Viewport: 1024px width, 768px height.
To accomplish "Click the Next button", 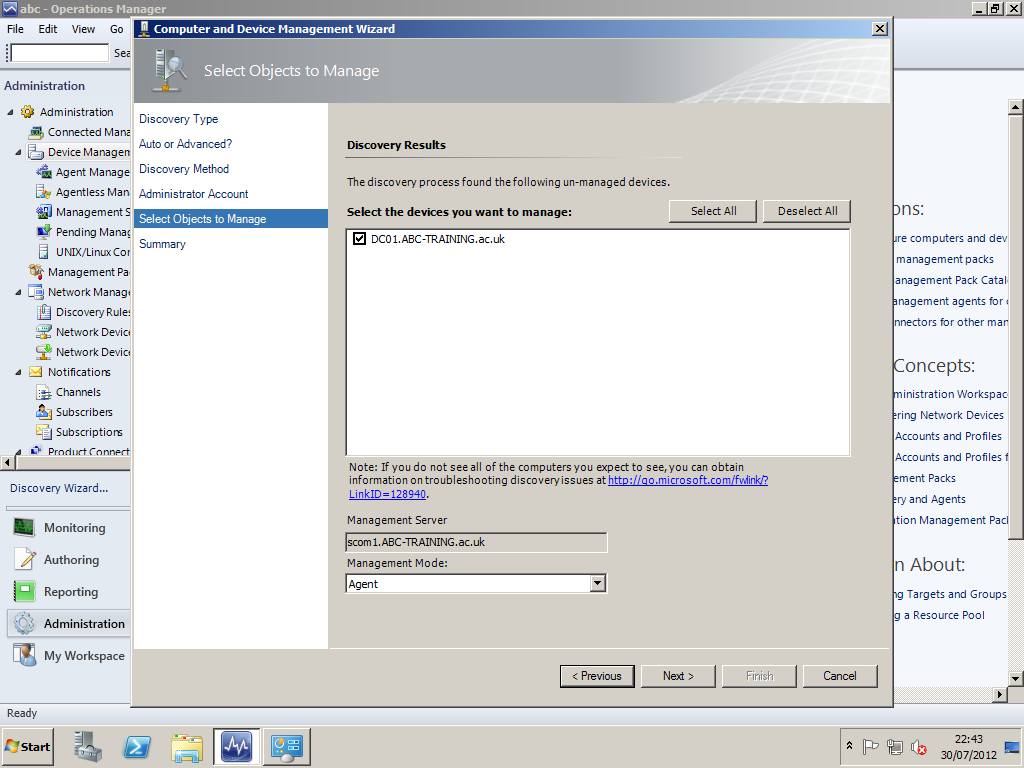I will (x=678, y=676).
